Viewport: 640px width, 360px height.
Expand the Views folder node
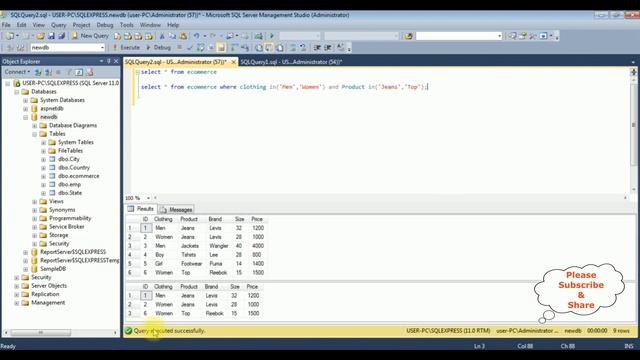coord(35,202)
